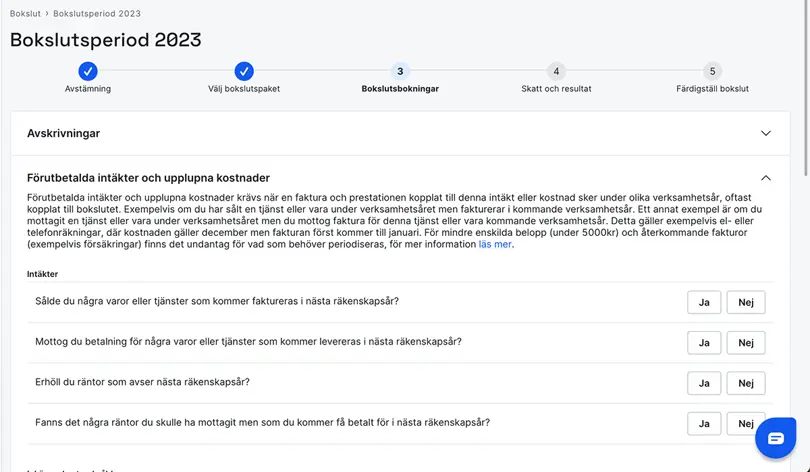
Task: Click question text 'Sålde du några varor'
Action: point(217,301)
